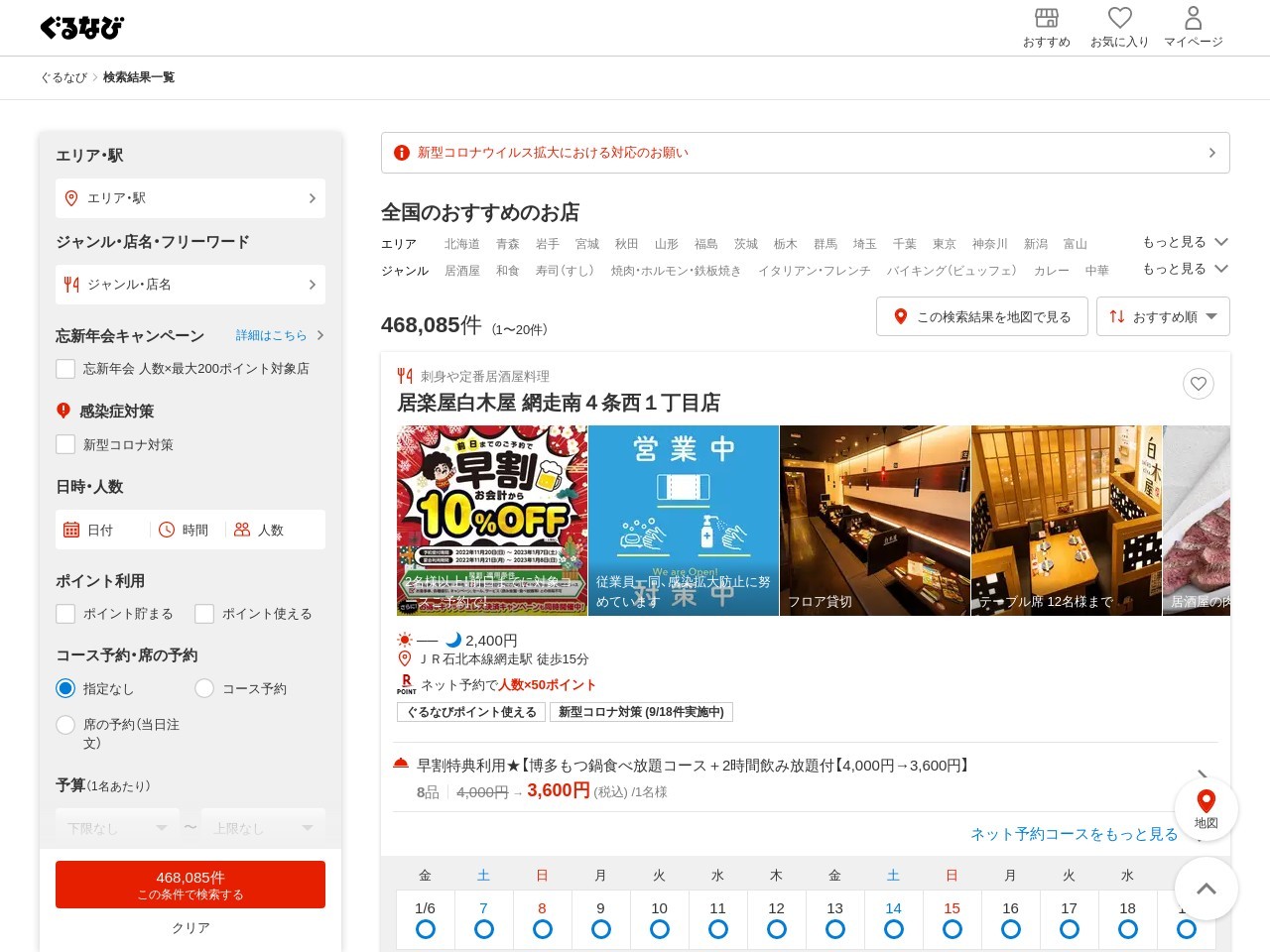This screenshot has width=1270, height=952.
Task: Expand ジャンル もっと見る
Action: pyautogui.click(x=1186, y=269)
